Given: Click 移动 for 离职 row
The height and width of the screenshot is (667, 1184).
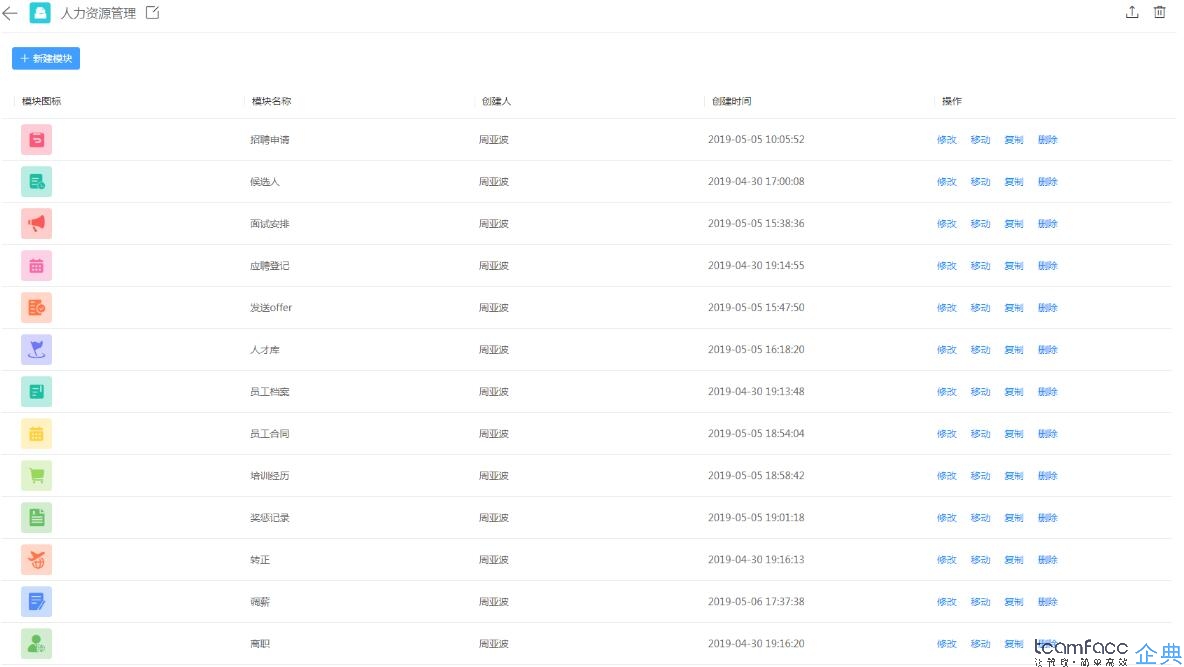Looking at the screenshot, I should 980,644.
